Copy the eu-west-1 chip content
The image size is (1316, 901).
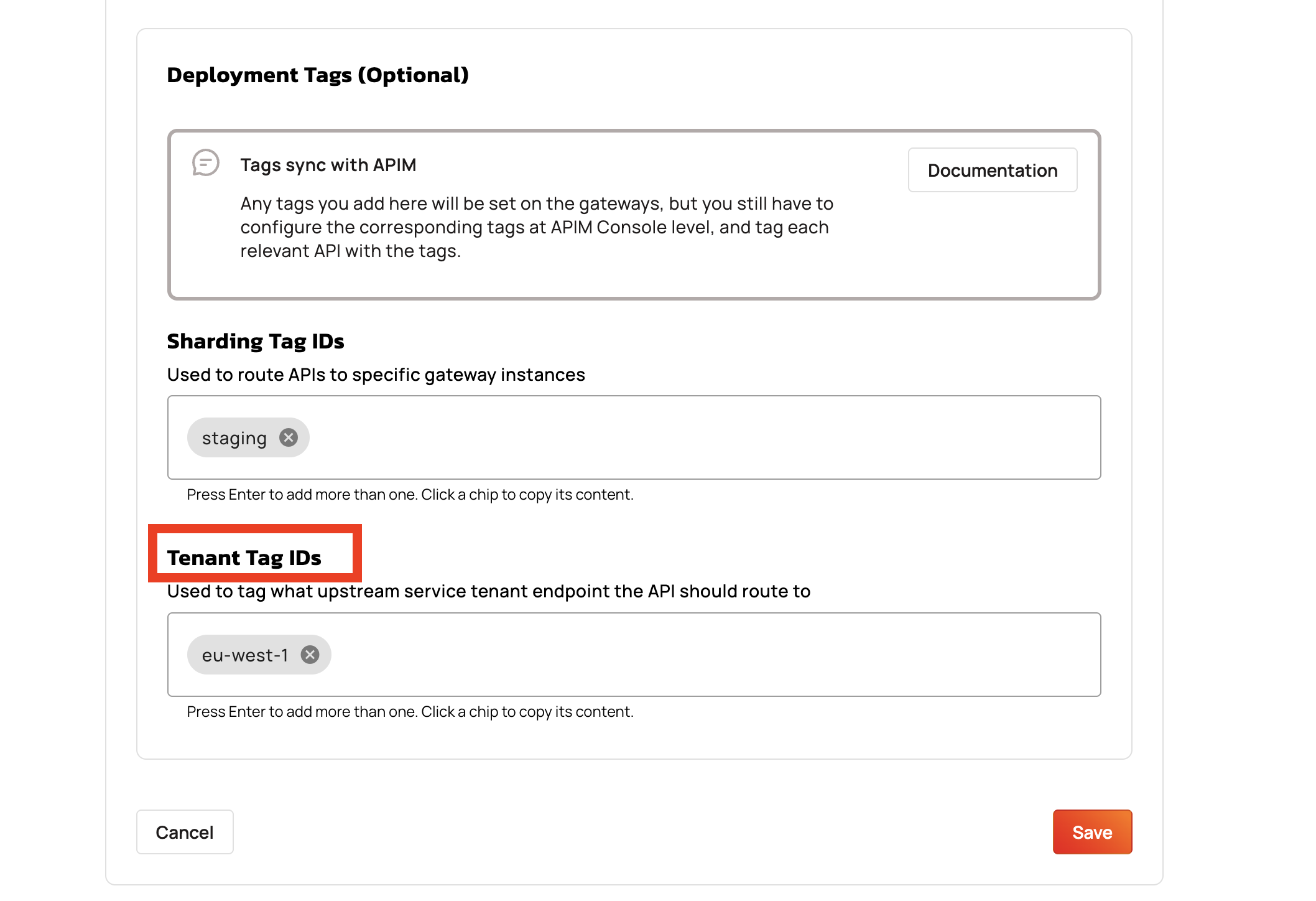point(244,655)
